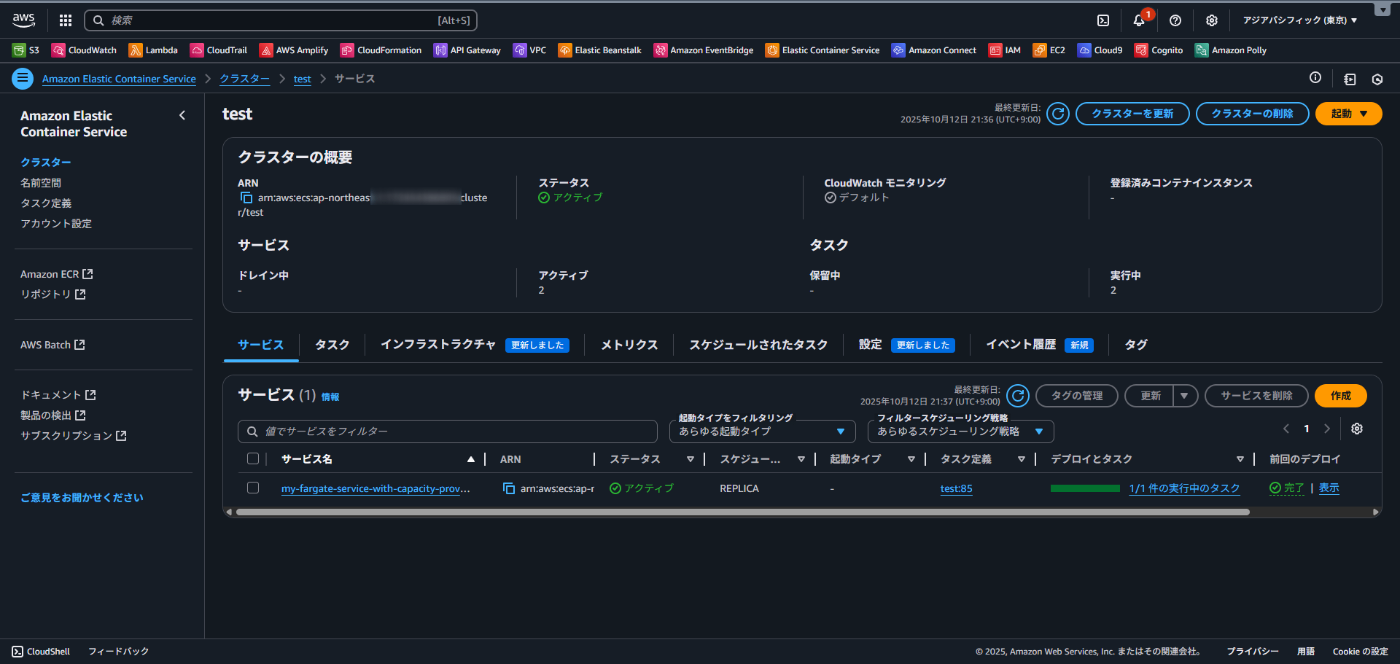Open Cognito favorite shortcut

[x=1159, y=50]
